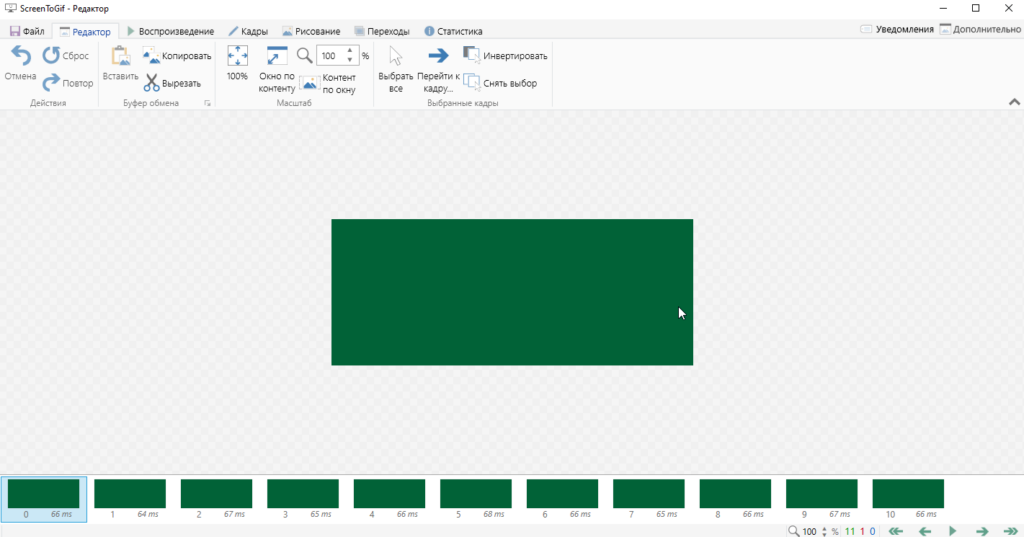Collapse the ribbon with the chevron
This screenshot has width=1024, height=537.
(1014, 102)
